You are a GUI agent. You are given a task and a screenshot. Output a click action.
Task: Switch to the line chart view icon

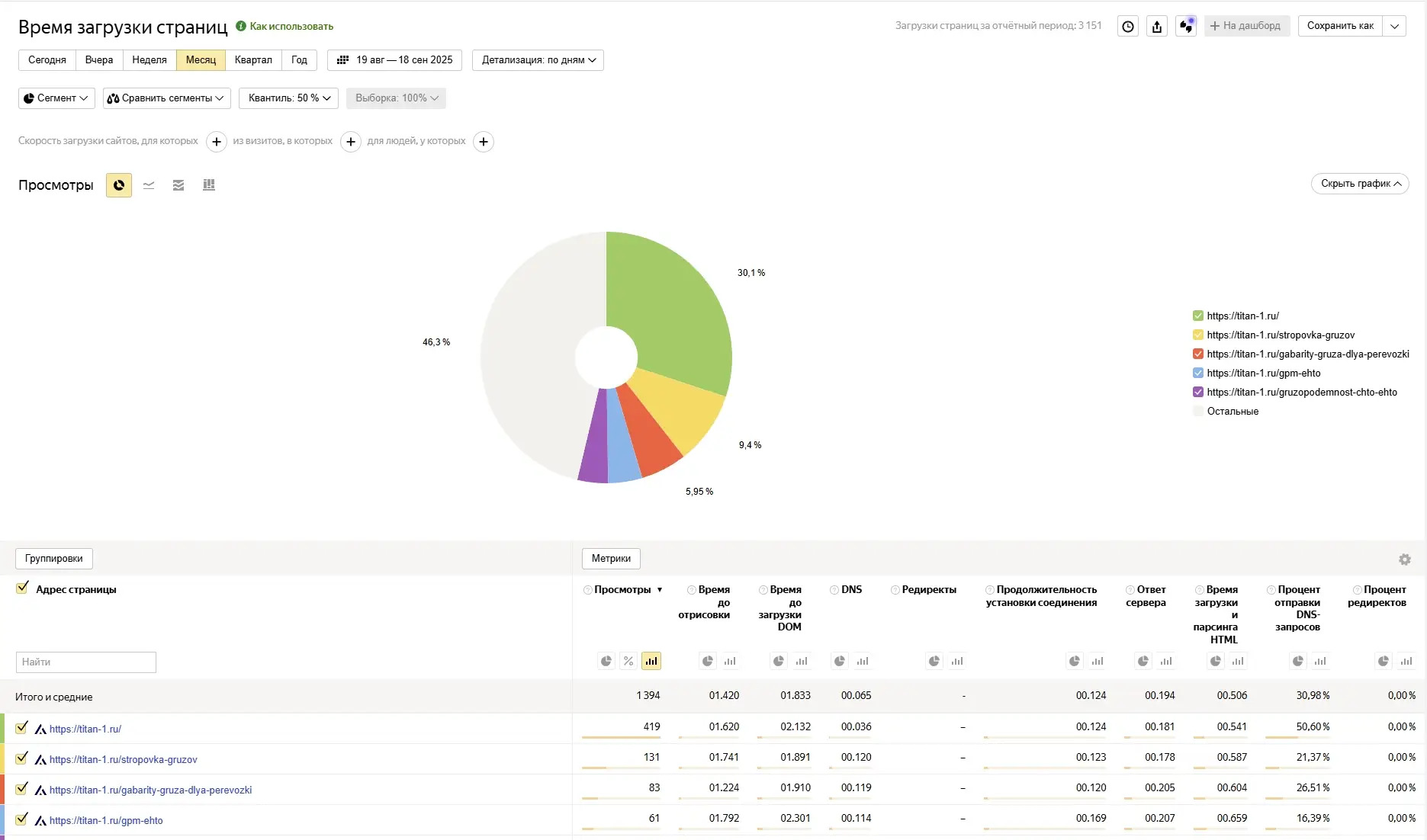[x=149, y=185]
